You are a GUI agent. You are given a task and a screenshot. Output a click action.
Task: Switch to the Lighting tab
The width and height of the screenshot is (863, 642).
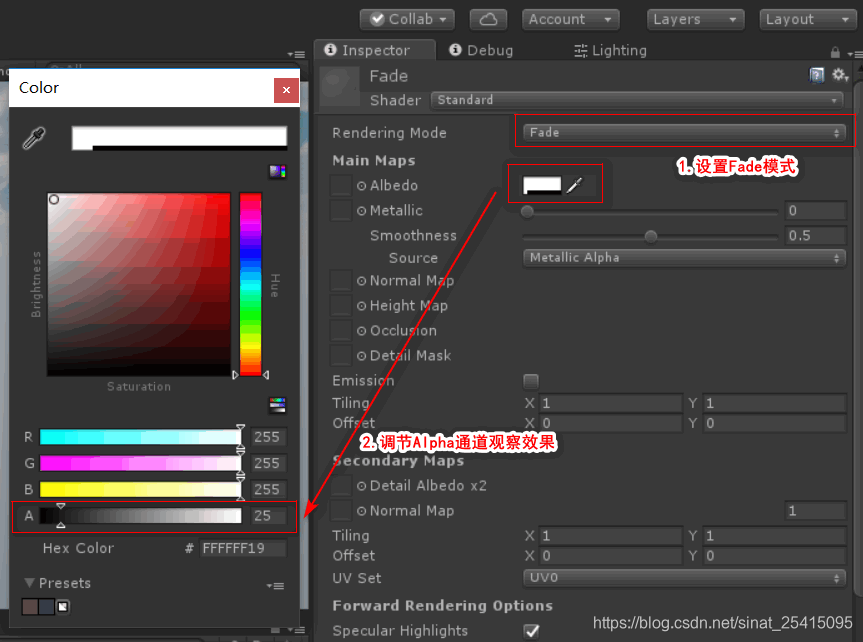click(610, 51)
